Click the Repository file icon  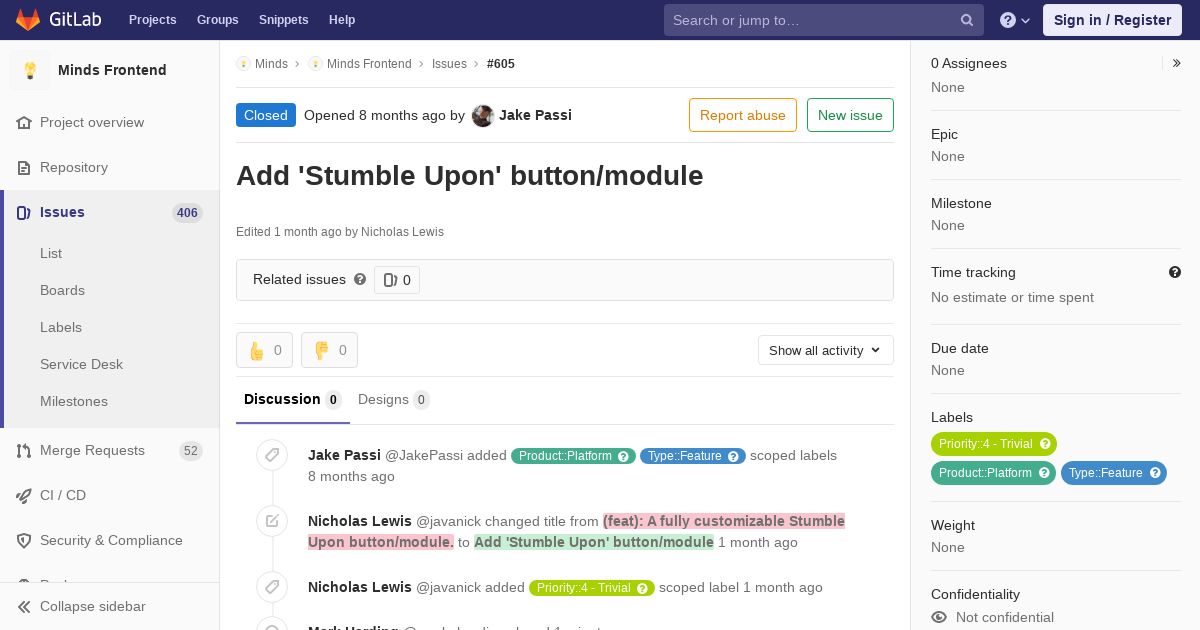(x=24, y=167)
